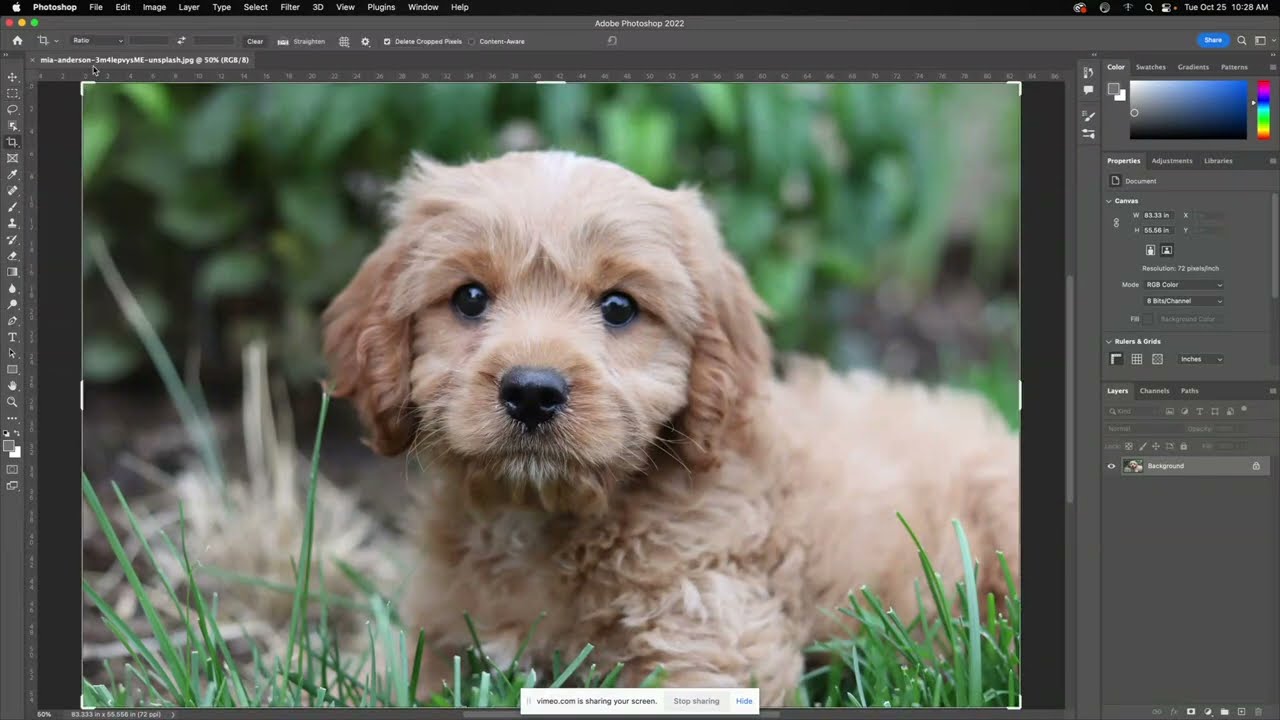The image size is (1280, 720).
Task: Reset the crop with the undo arrow
Action: tap(612, 41)
